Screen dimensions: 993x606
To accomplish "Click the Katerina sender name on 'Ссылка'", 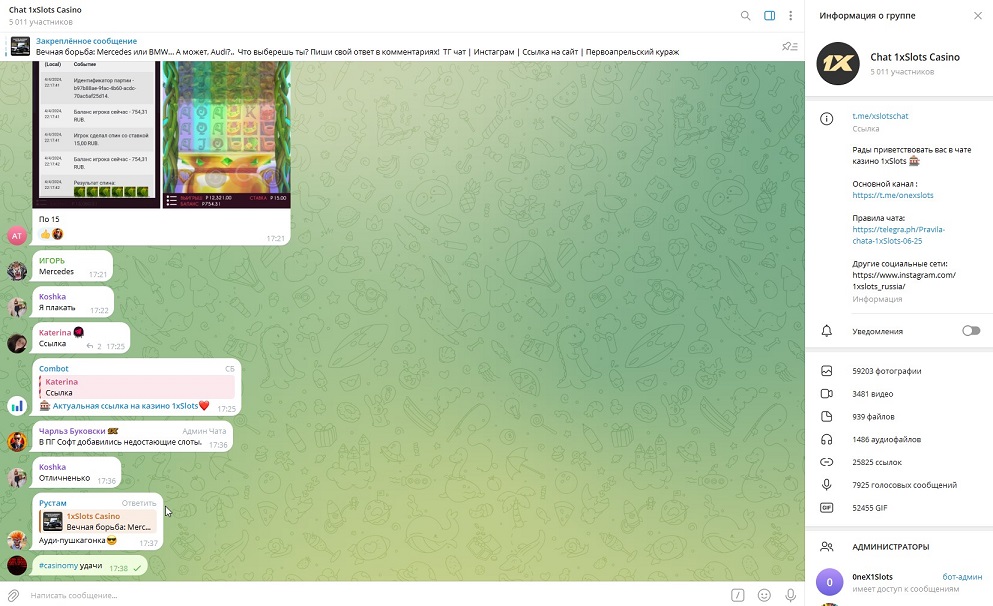I will (55, 332).
